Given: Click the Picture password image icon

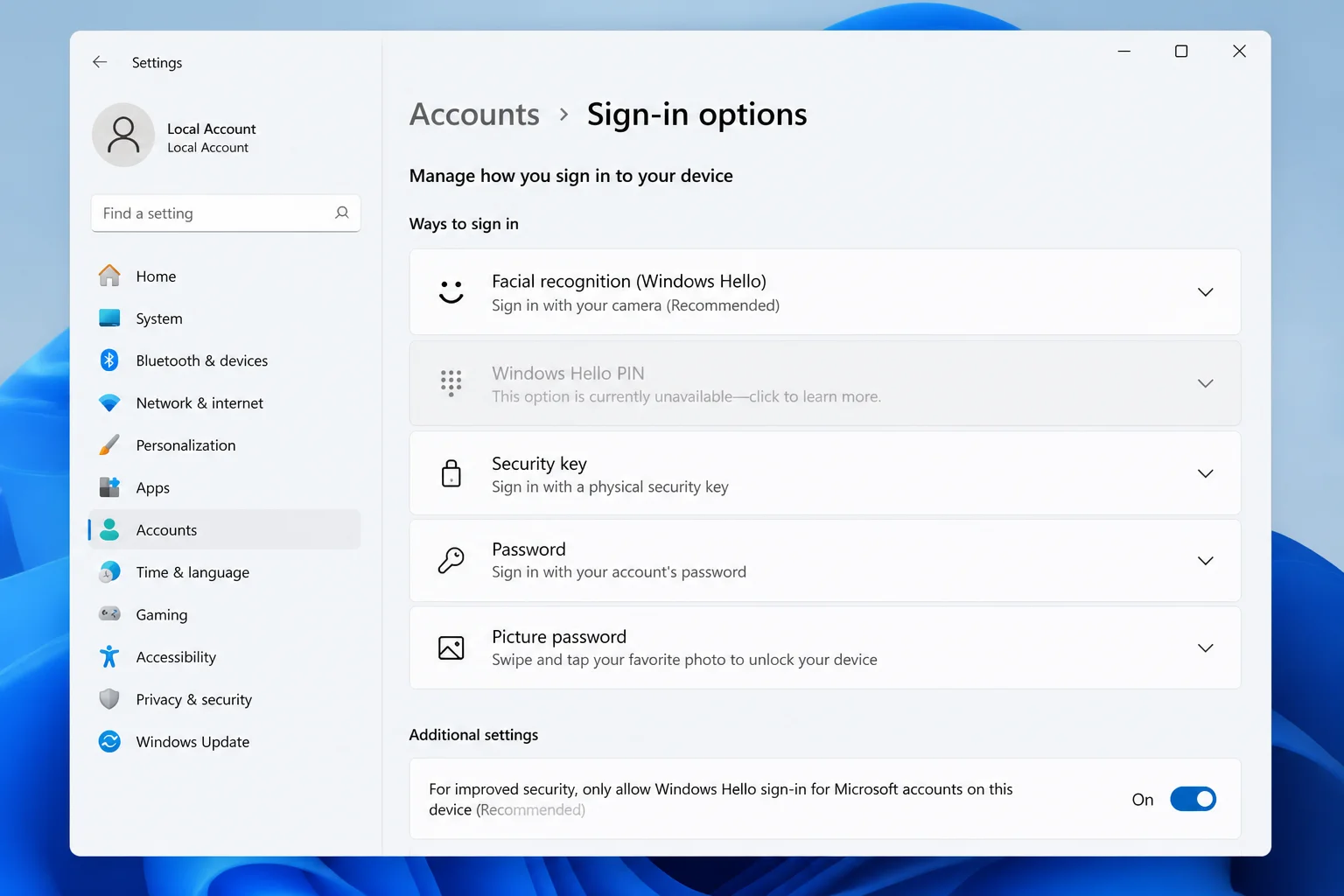Looking at the screenshot, I should tap(451, 647).
